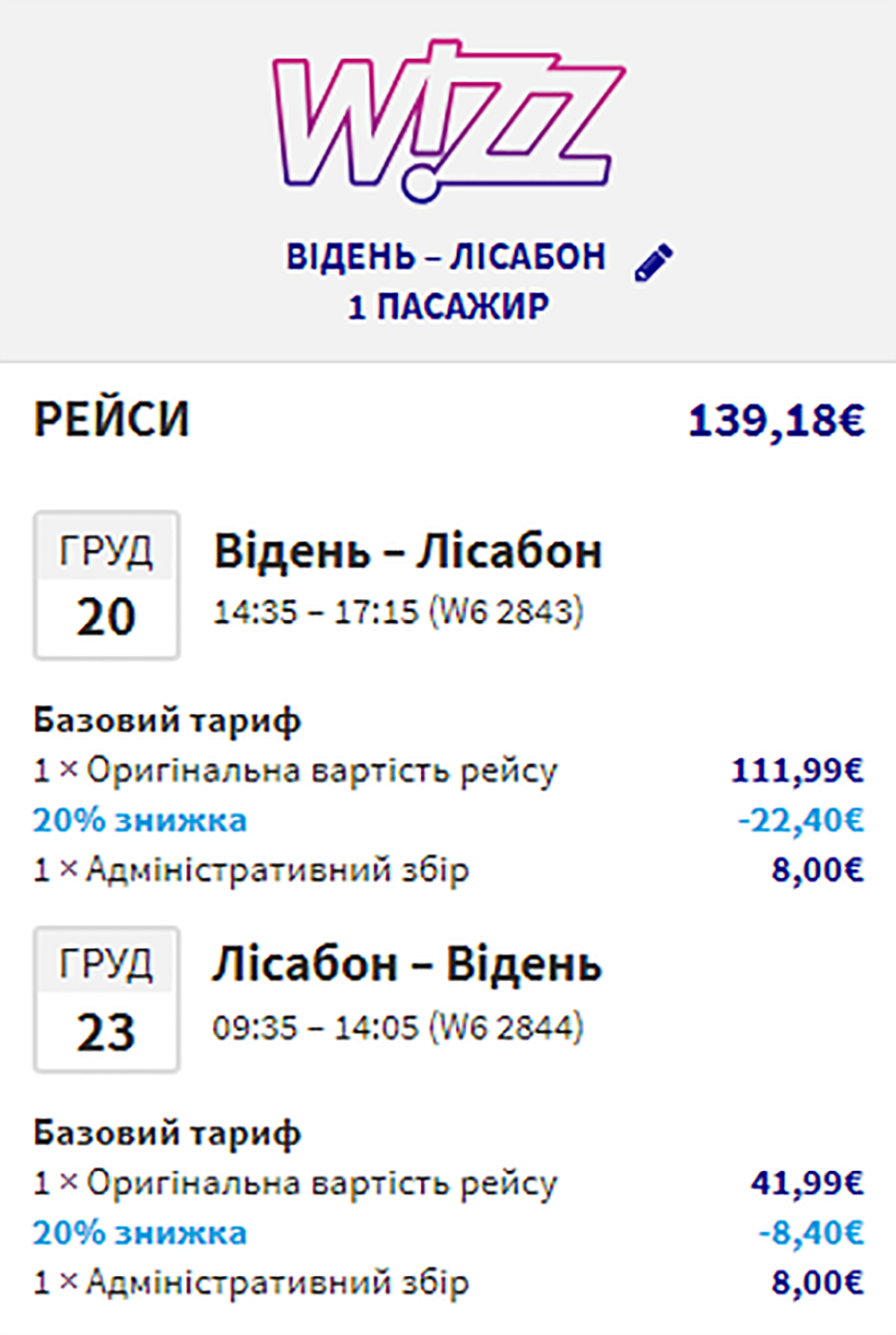
Task: Click the -22,40€ discount amount
Action: tap(800, 820)
